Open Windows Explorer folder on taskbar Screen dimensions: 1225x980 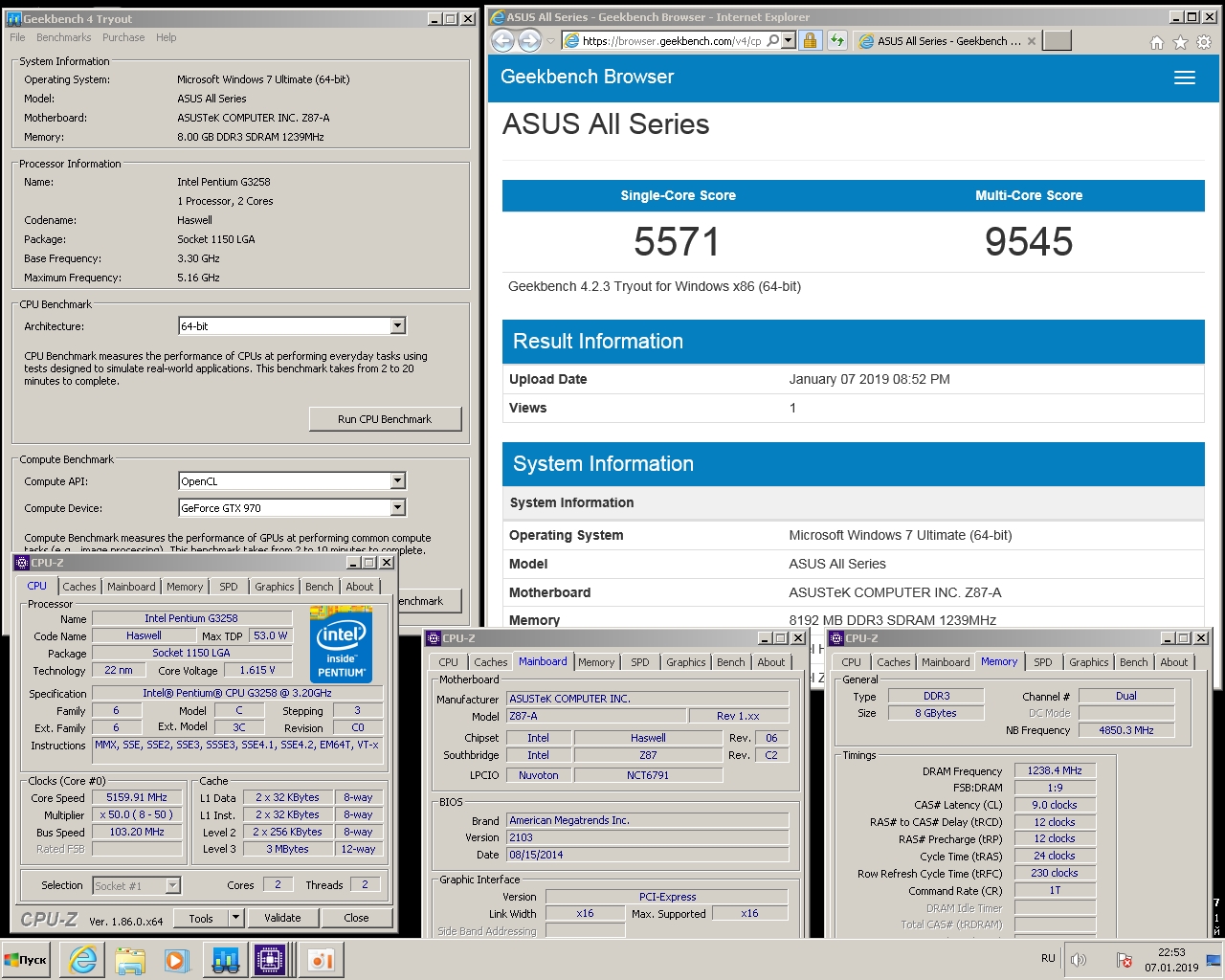coord(130,960)
